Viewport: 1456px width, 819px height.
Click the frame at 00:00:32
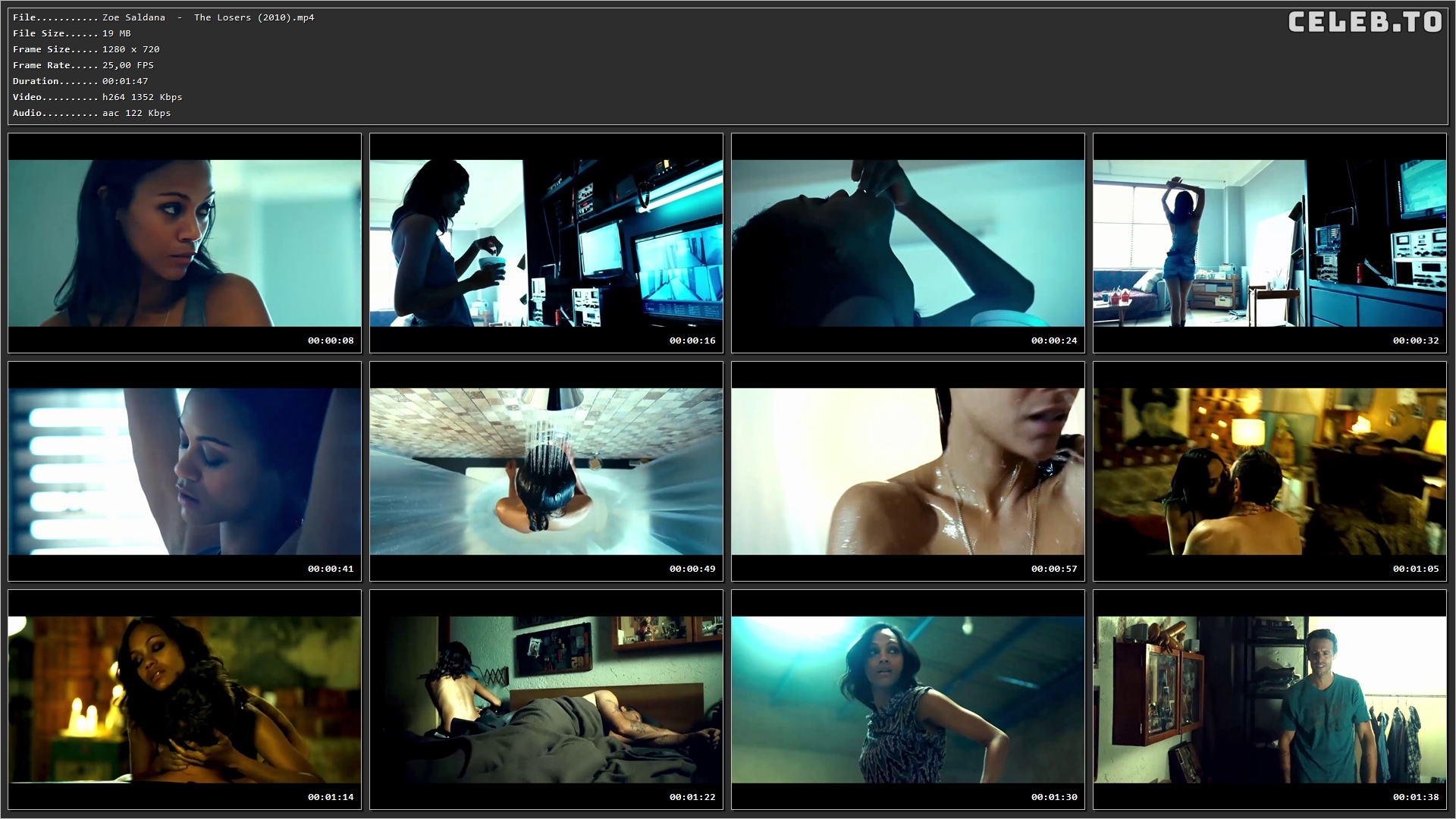pyautogui.click(x=1269, y=243)
